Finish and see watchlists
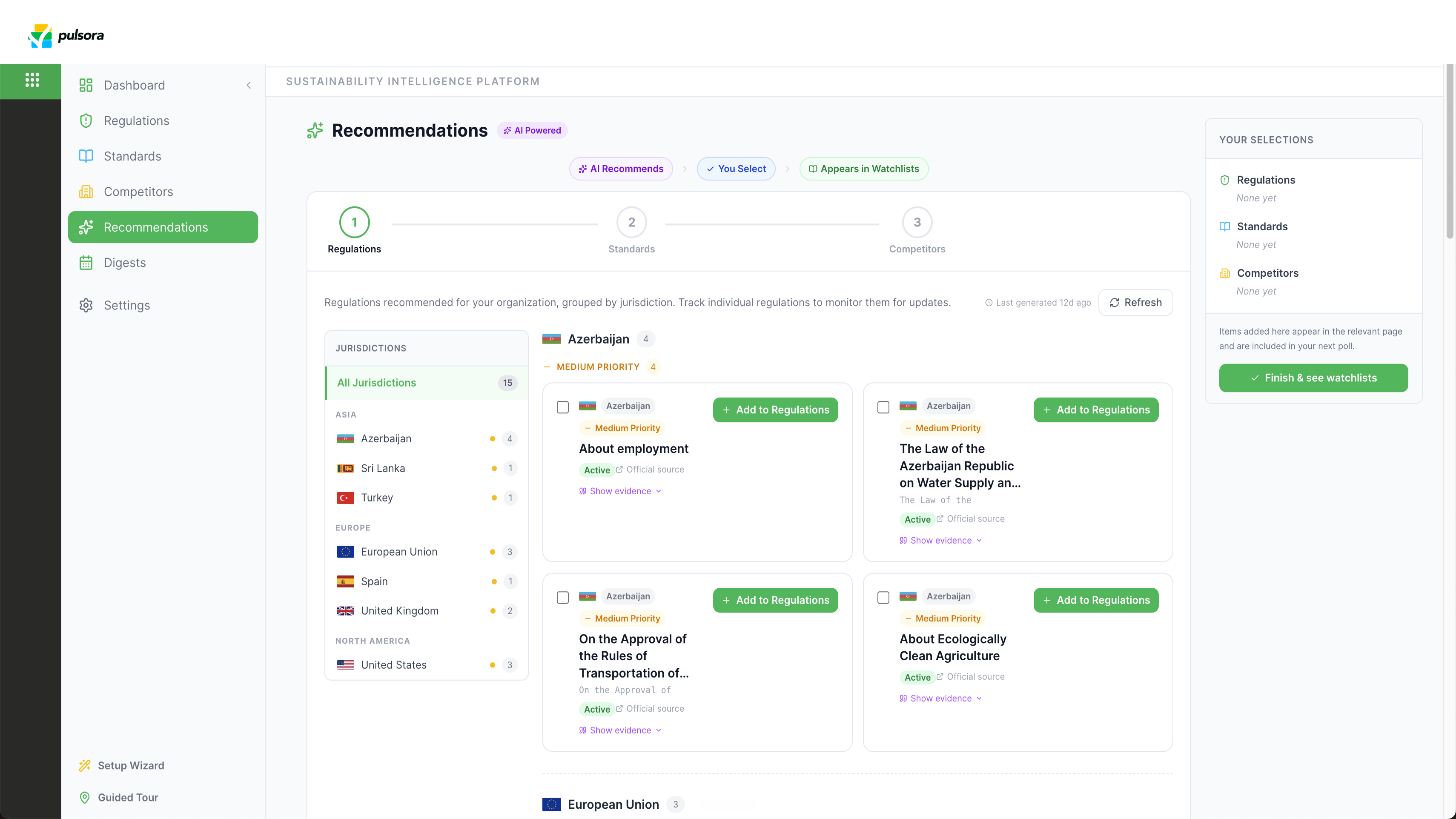1456x819 pixels. (1313, 378)
